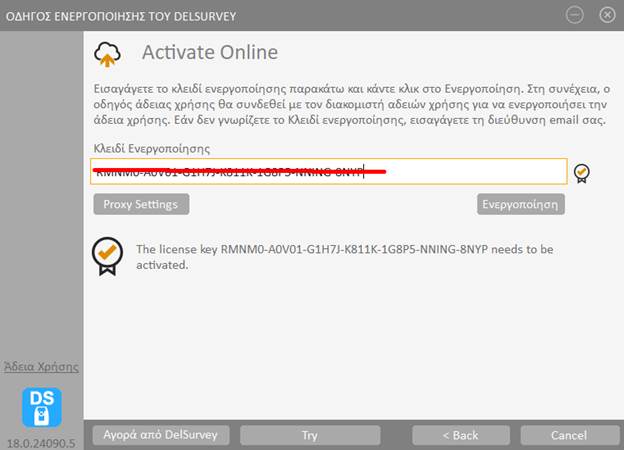624x450 pixels.
Task: Open Proxy Settings
Action: 141,204
